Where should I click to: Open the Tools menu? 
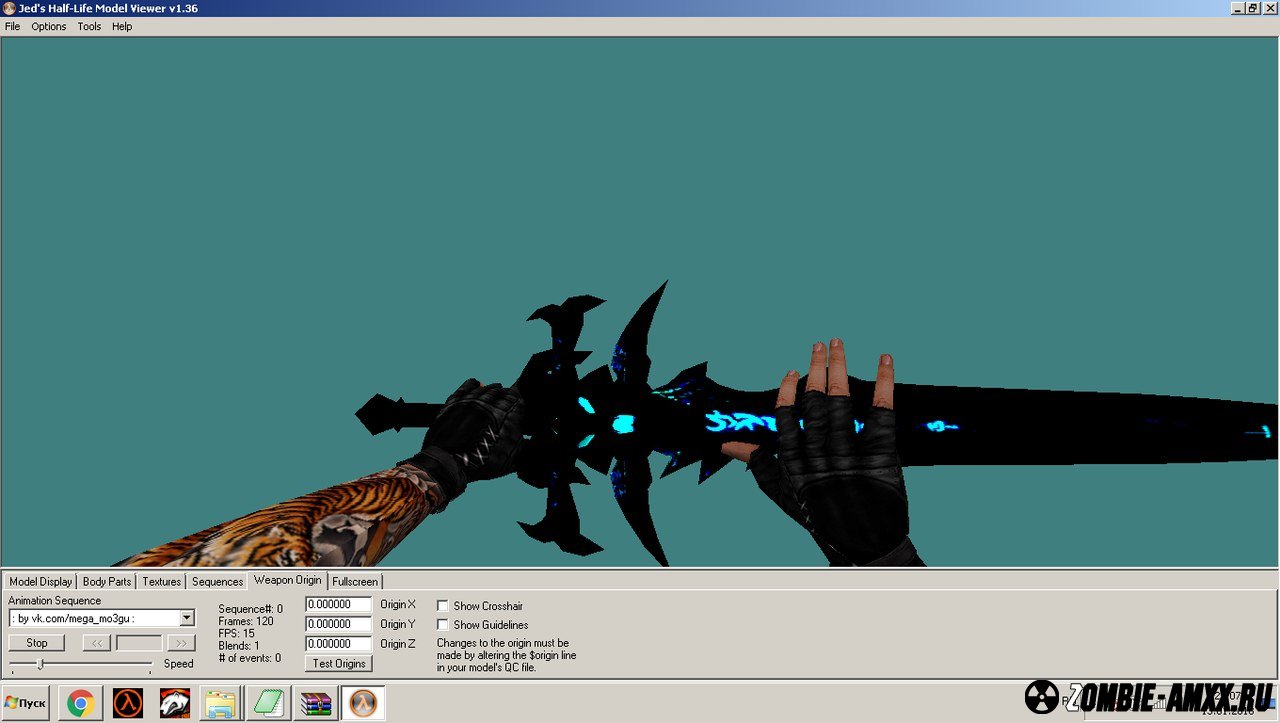89,27
